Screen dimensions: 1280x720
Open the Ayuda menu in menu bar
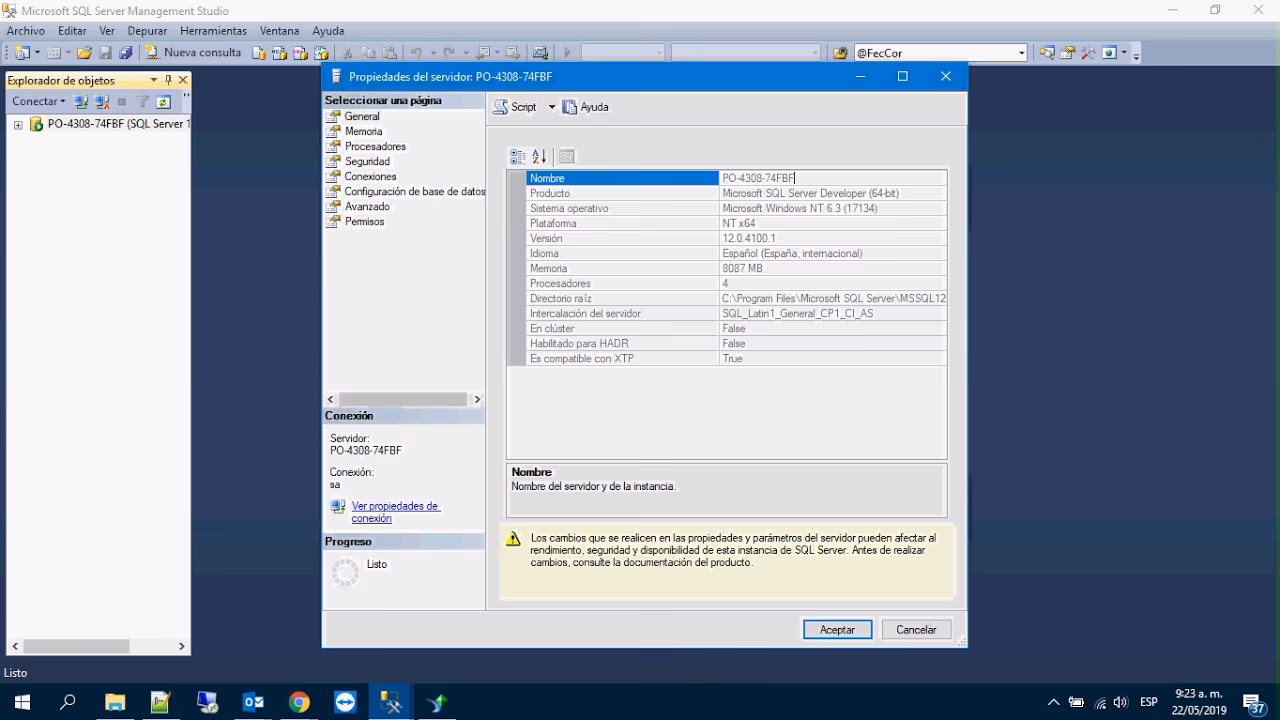pos(328,31)
